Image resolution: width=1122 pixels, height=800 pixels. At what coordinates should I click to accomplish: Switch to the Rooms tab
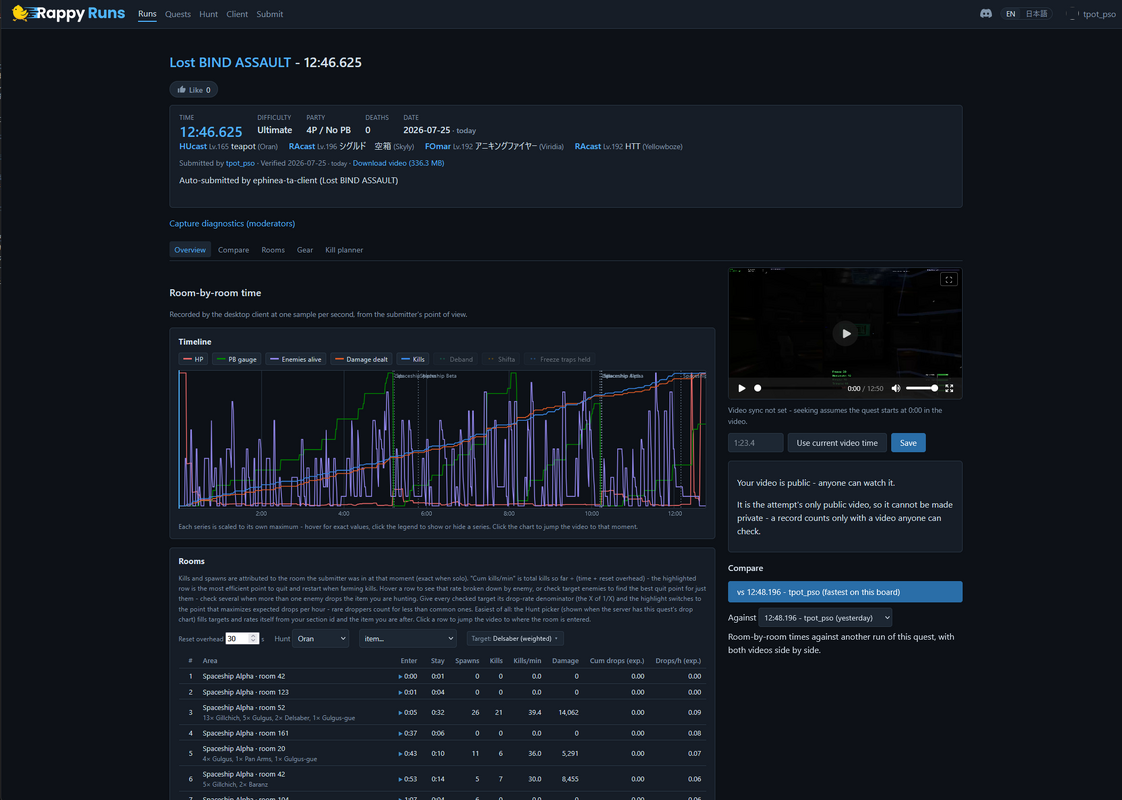pyautogui.click(x=273, y=250)
